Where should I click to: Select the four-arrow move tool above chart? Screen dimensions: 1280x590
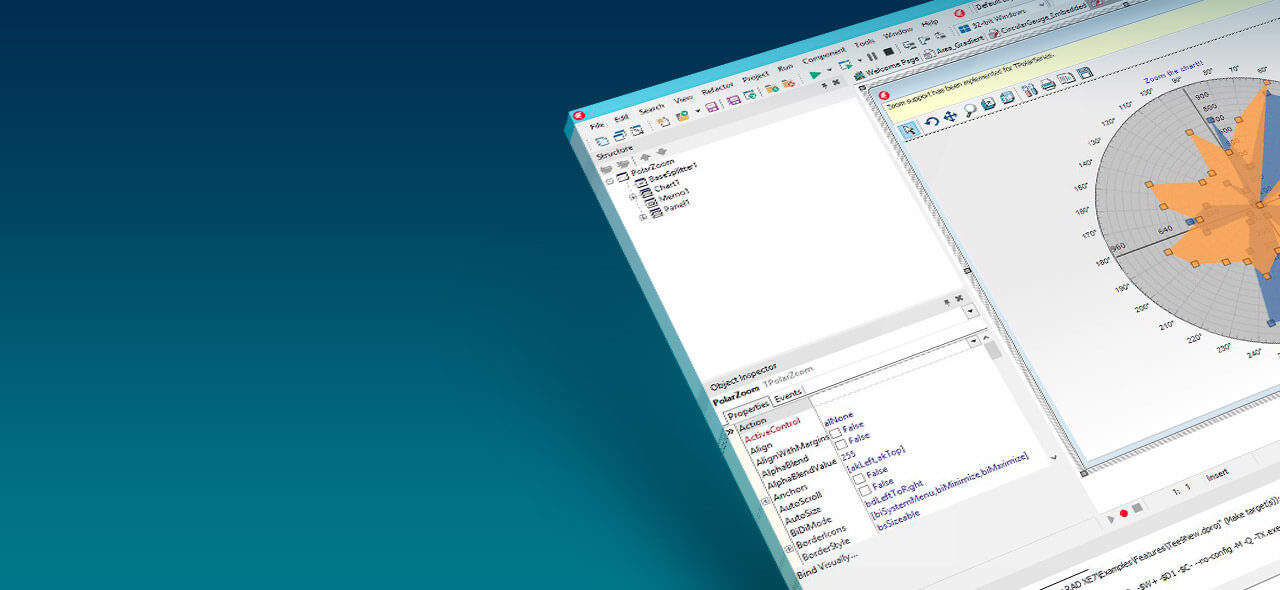[950, 116]
